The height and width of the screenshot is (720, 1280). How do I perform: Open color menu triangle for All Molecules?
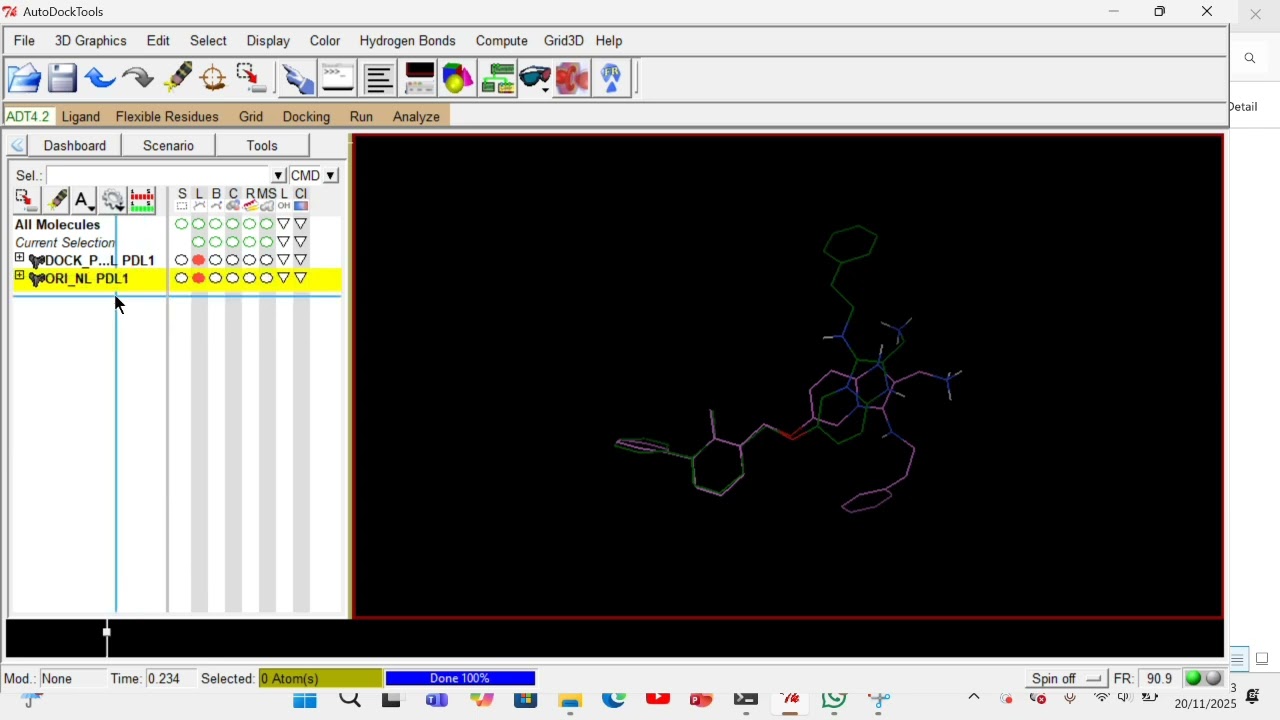click(301, 225)
